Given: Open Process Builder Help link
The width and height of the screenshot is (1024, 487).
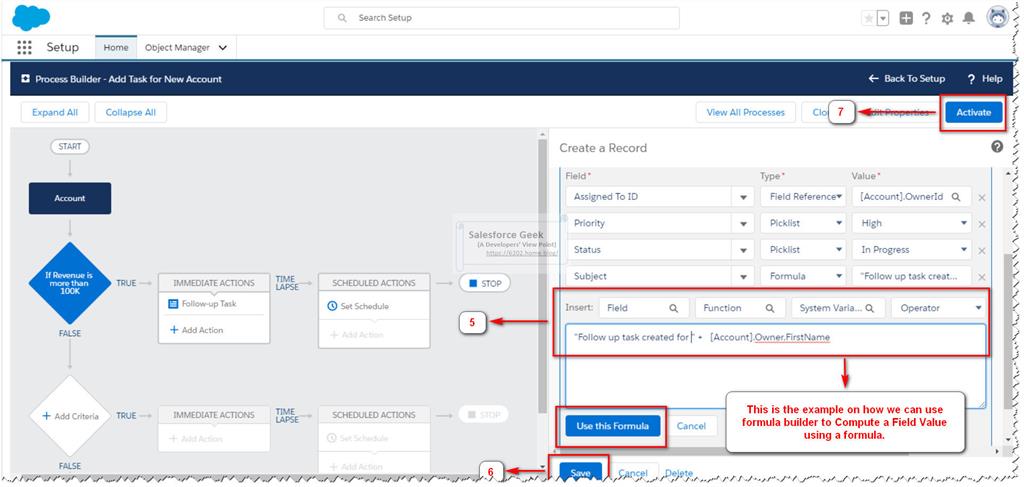Looking at the screenshot, I should pos(985,78).
